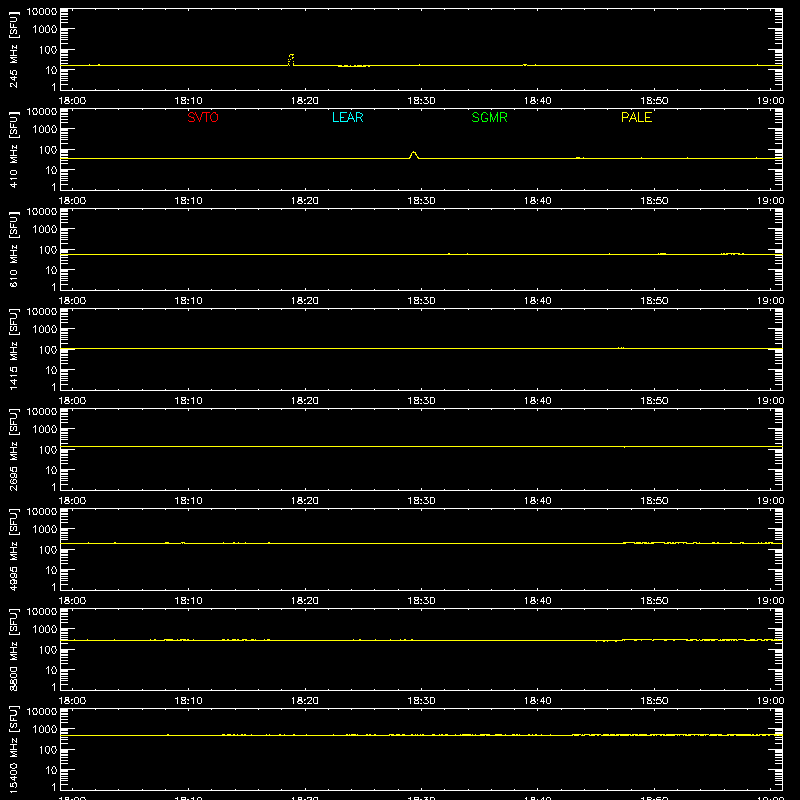This screenshot has width=800, height=800.
Task: Select the 410 MHz [SFU] axis label
Action: pos(13,149)
